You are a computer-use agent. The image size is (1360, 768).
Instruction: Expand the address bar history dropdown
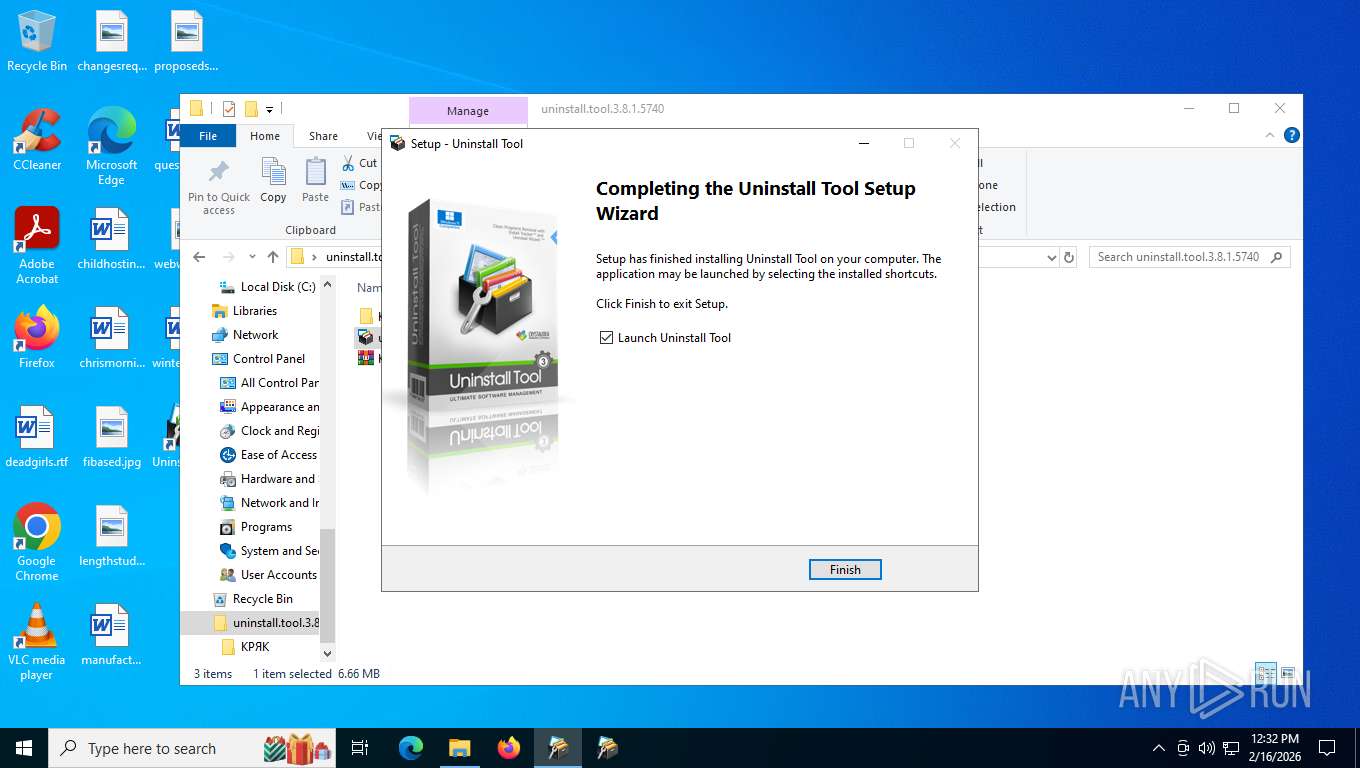(x=1051, y=257)
